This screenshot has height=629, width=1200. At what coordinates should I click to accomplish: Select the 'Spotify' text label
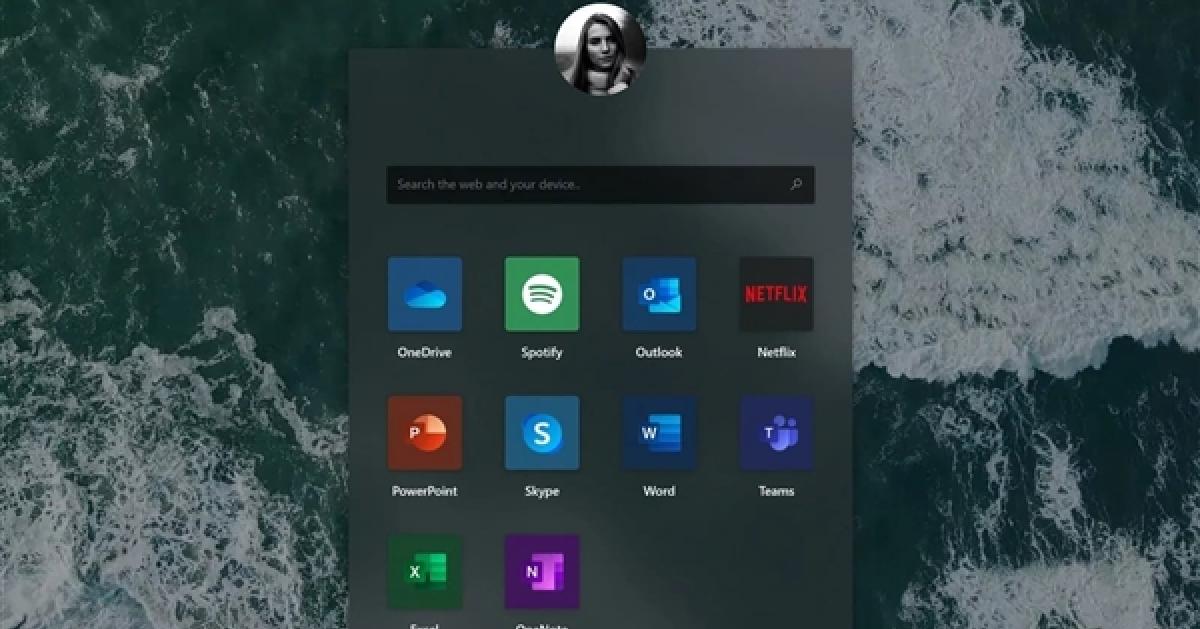click(542, 352)
